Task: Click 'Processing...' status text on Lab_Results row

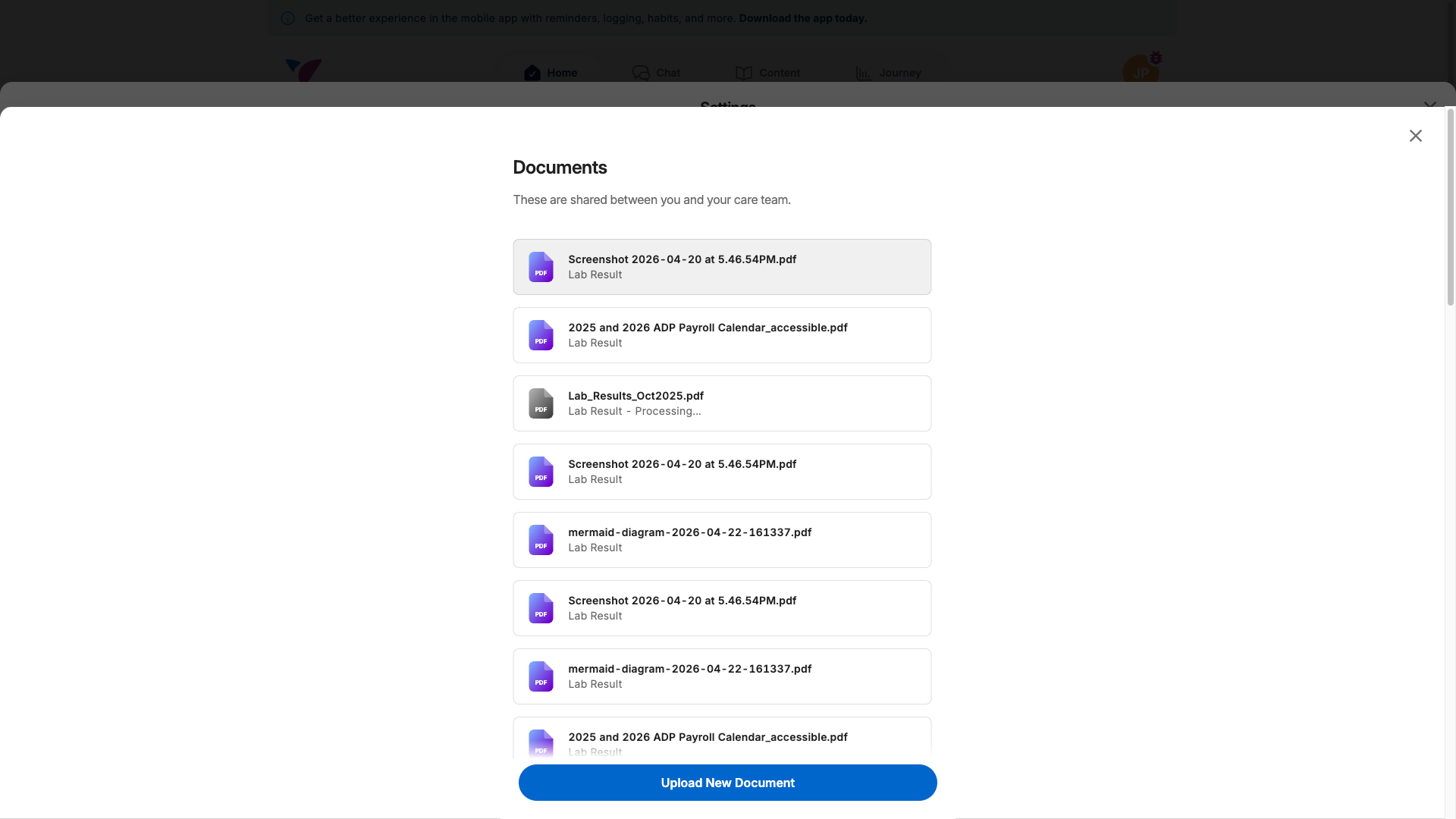Action: pyautogui.click(x=667, y=411)
